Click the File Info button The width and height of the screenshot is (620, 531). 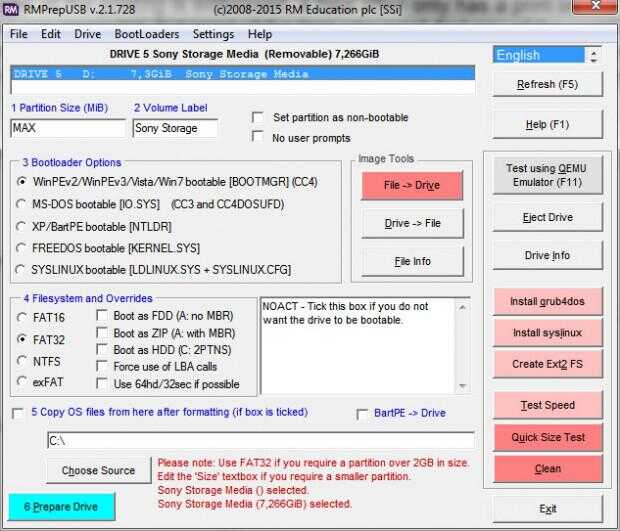[x=412, y=261]
